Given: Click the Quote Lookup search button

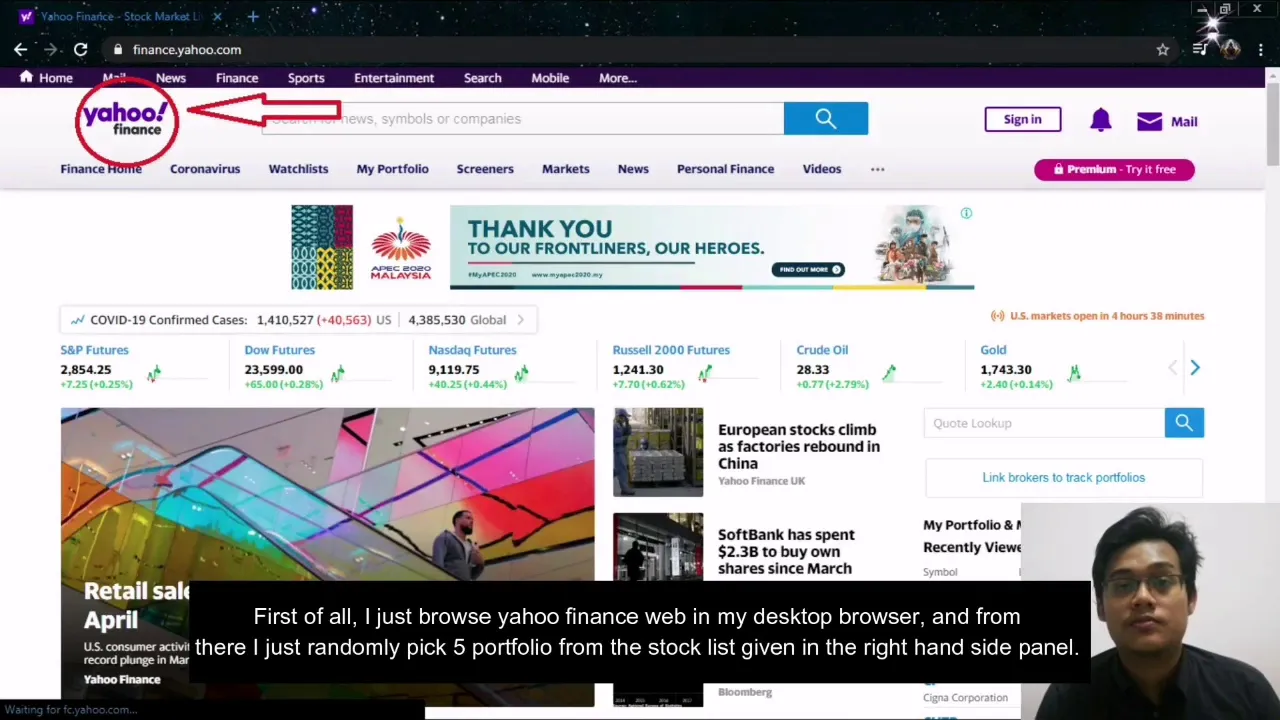Looking at the screenshot, I should 1184,423.
